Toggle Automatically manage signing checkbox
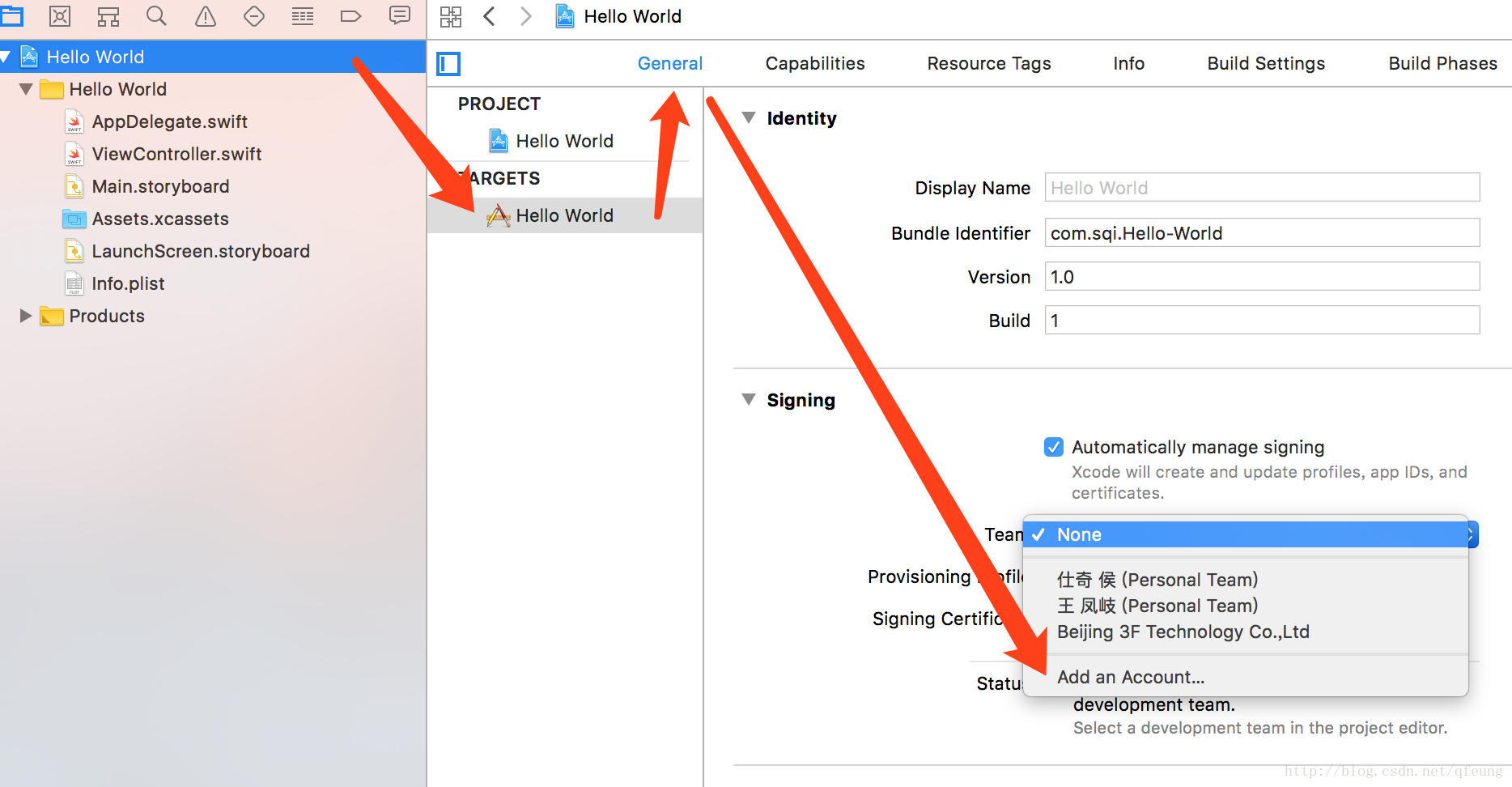The width and height of the screenshot is (1512, 787). click(x=1054, y=447)
